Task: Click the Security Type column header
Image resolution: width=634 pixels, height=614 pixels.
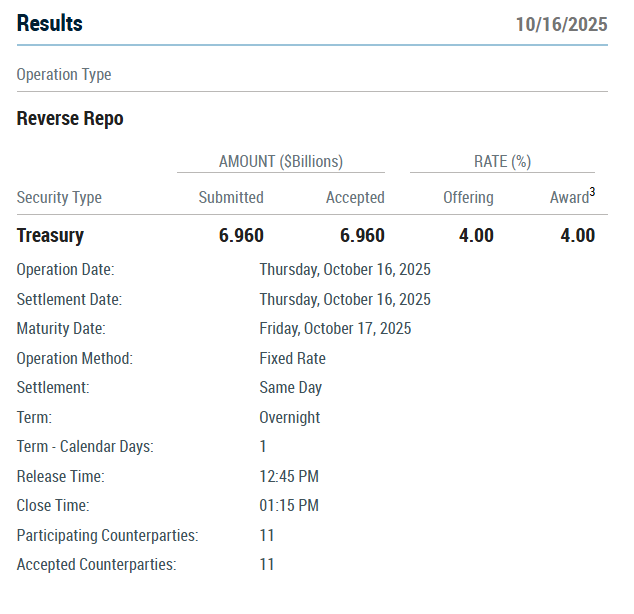Action: [x=59, y=198]
